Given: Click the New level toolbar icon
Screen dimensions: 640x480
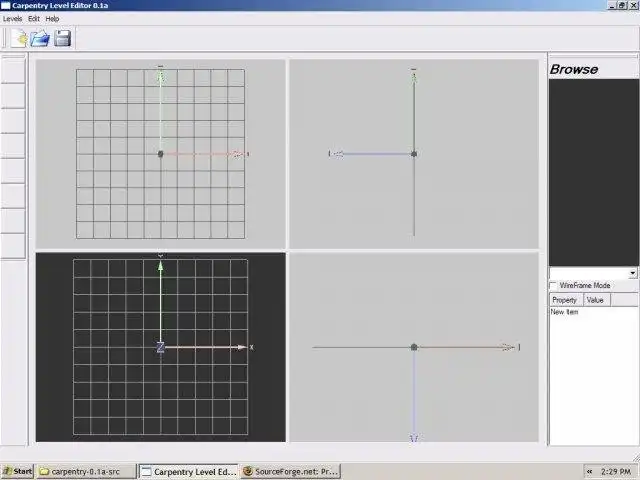Looking at the screenshot, I should pyautogui.click(x=19, y=38).
